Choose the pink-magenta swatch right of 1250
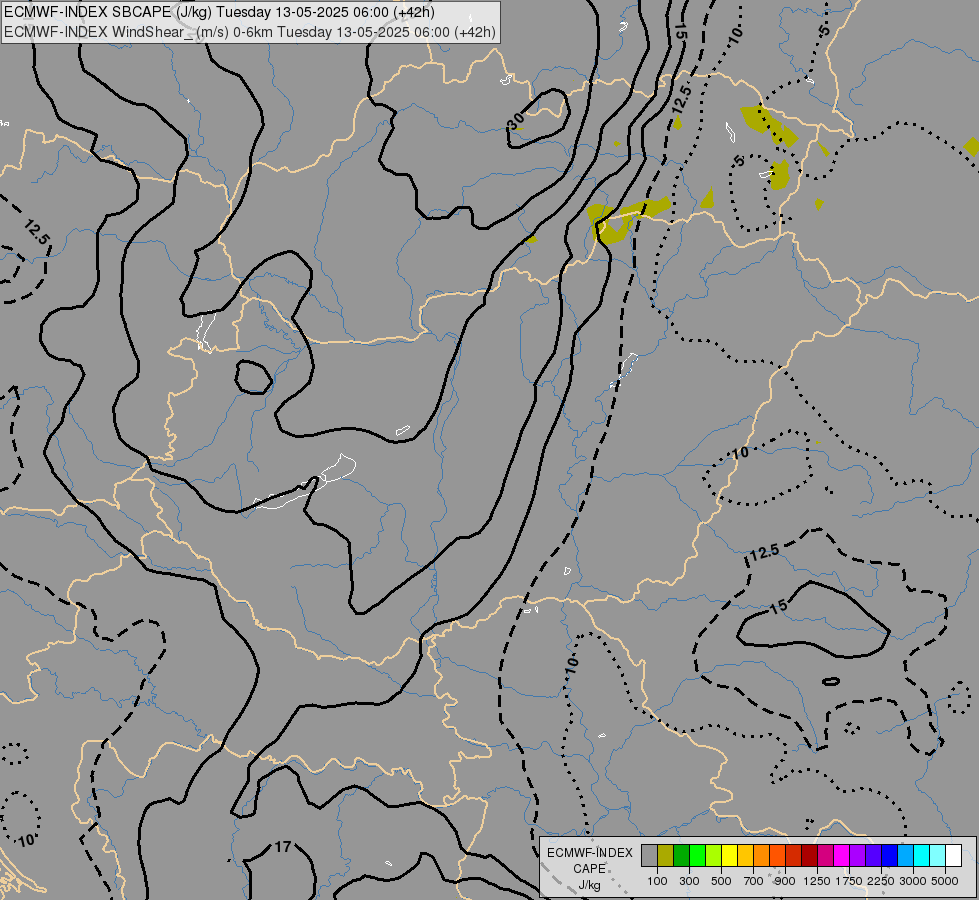This screenshot has width=979, height=900. point(825,855)
